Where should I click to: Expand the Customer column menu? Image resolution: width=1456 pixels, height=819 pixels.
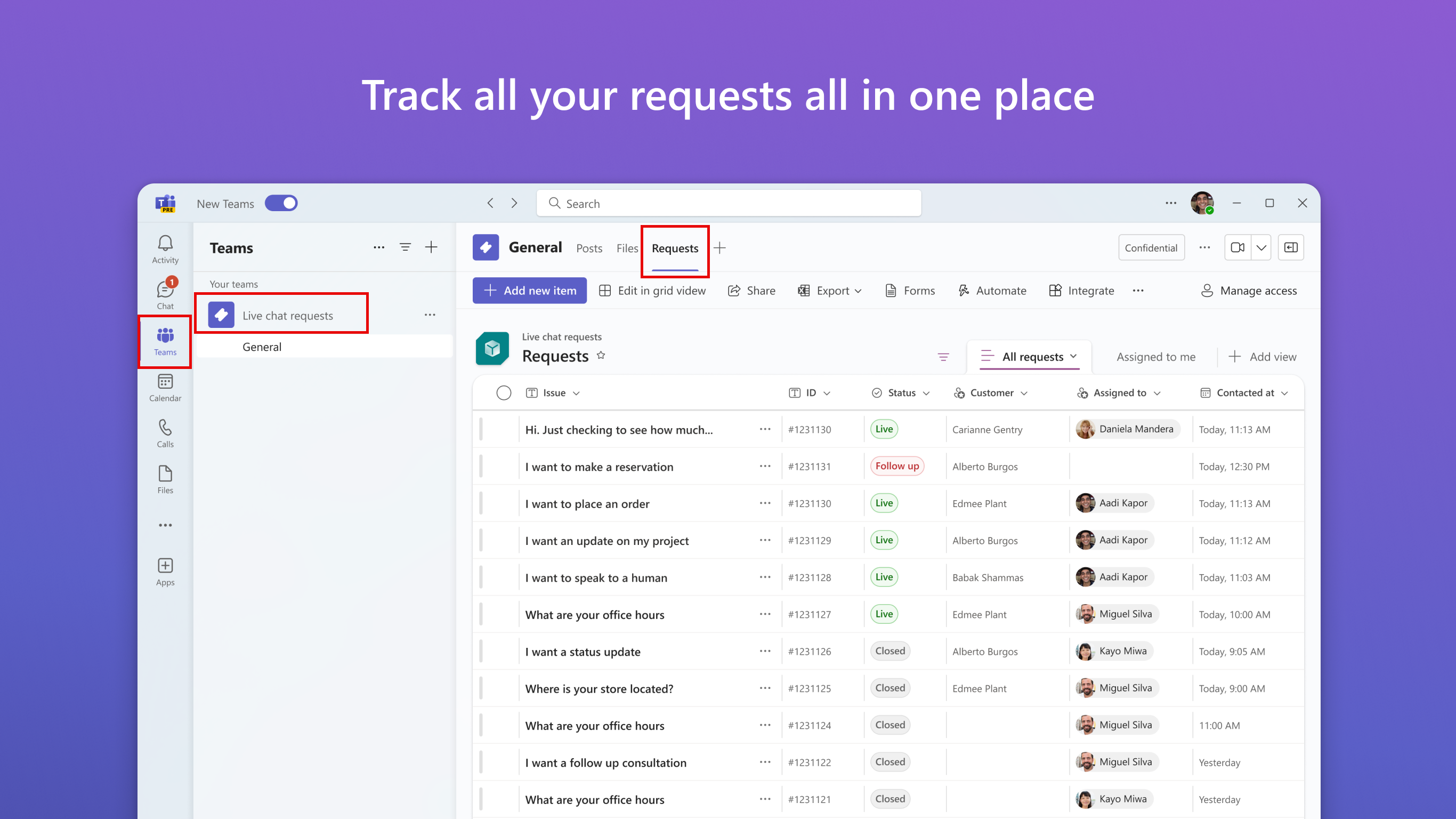pos(1024,393)
